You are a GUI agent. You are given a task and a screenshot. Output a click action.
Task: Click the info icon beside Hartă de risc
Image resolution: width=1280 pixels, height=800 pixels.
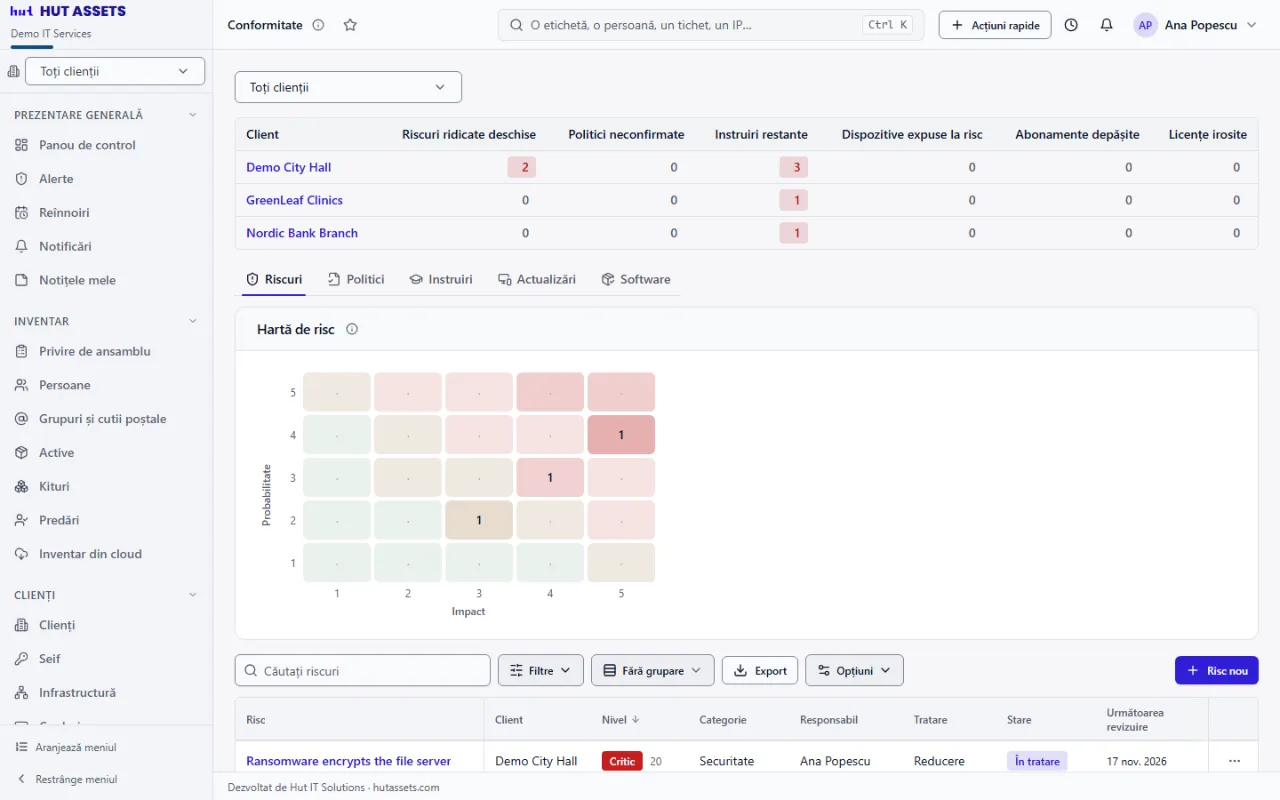tap(352, 329)
